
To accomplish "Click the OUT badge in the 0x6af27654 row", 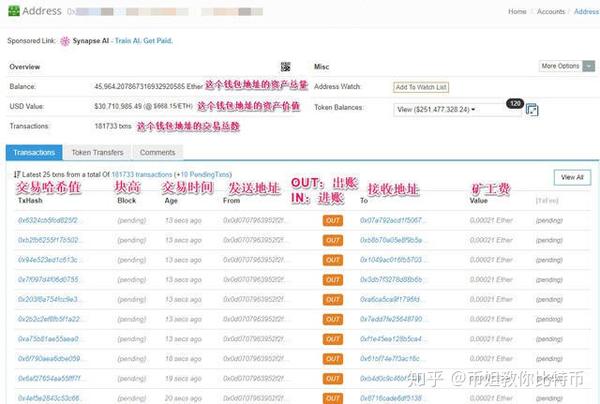I will (x=333, y=379).
